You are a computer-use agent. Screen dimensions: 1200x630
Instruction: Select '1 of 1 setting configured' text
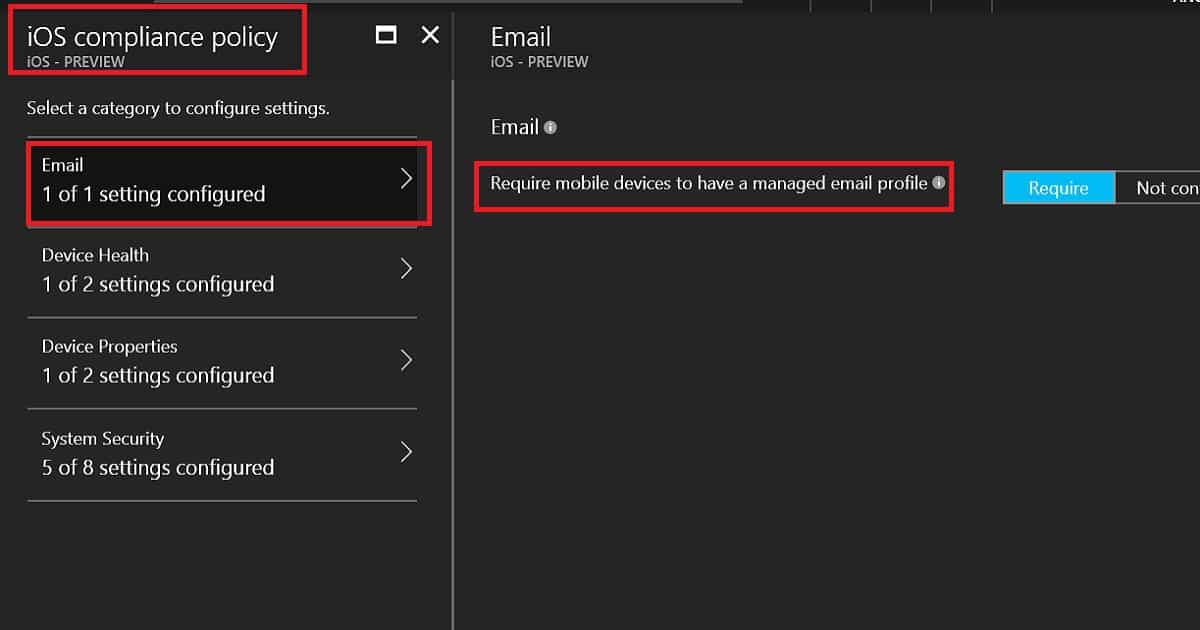[x=154, y=195]
